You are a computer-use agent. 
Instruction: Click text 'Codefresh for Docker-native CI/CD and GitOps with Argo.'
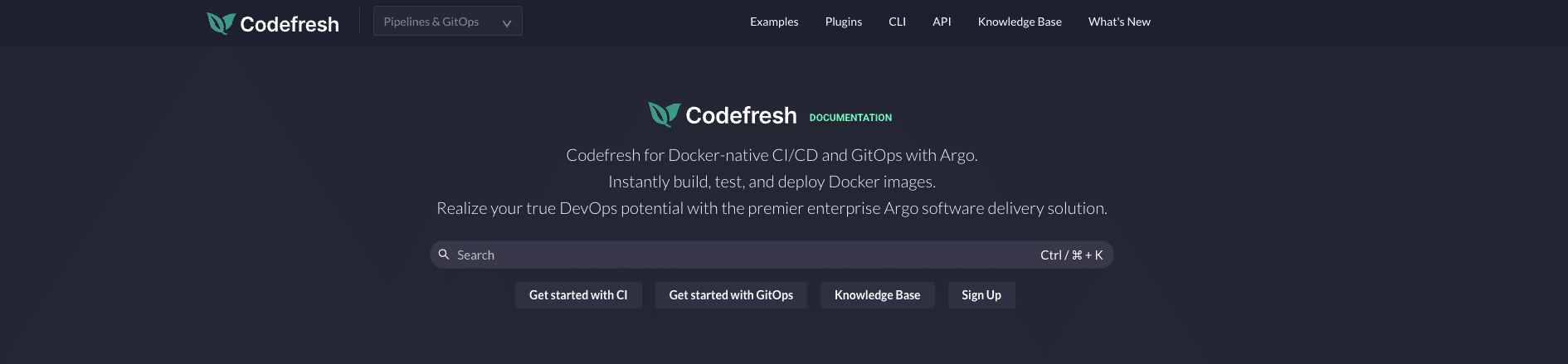pyautogui.click(x=772, y=155)
